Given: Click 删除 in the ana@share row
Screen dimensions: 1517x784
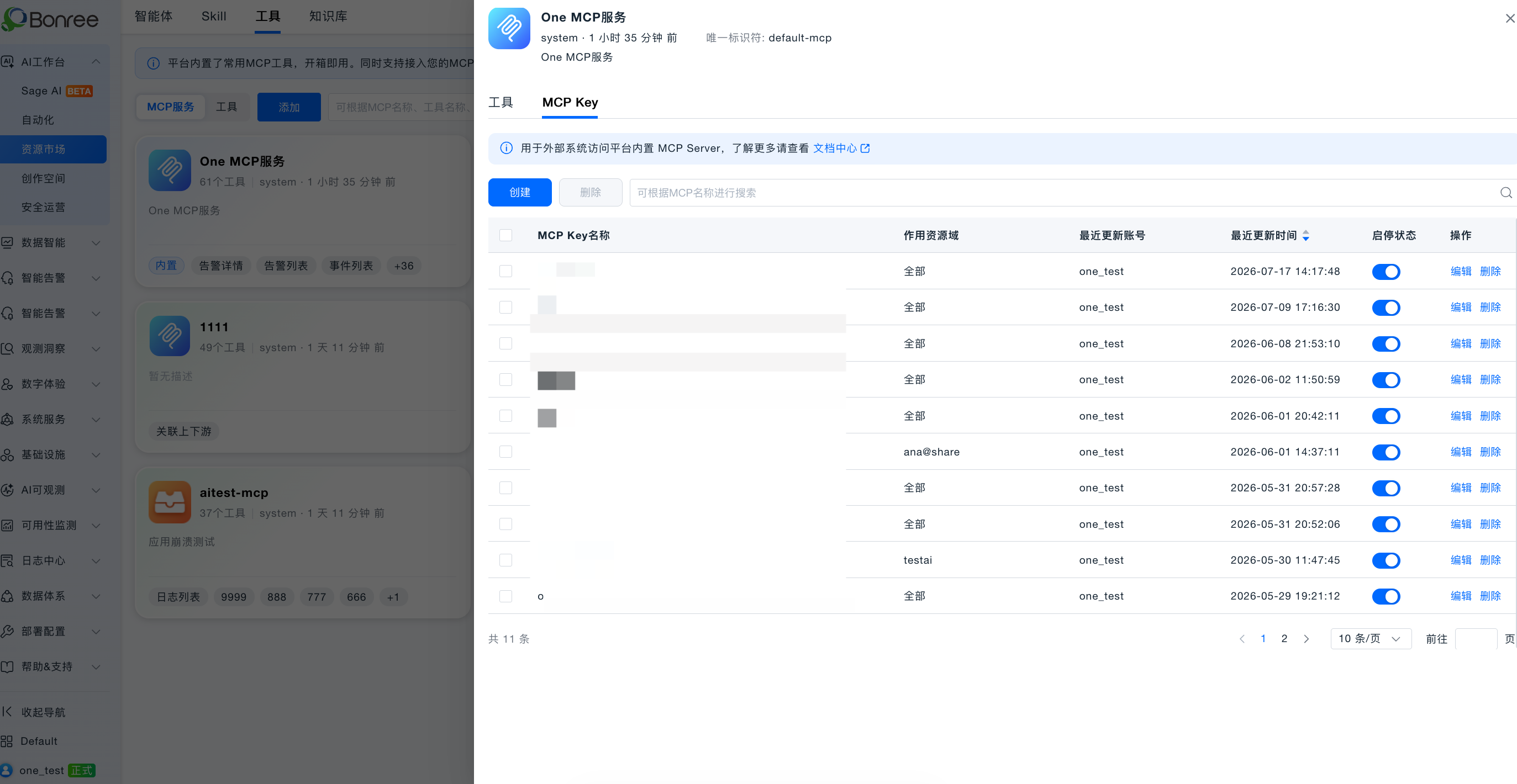Looking at the screenshot, I should coord(1490,452).
